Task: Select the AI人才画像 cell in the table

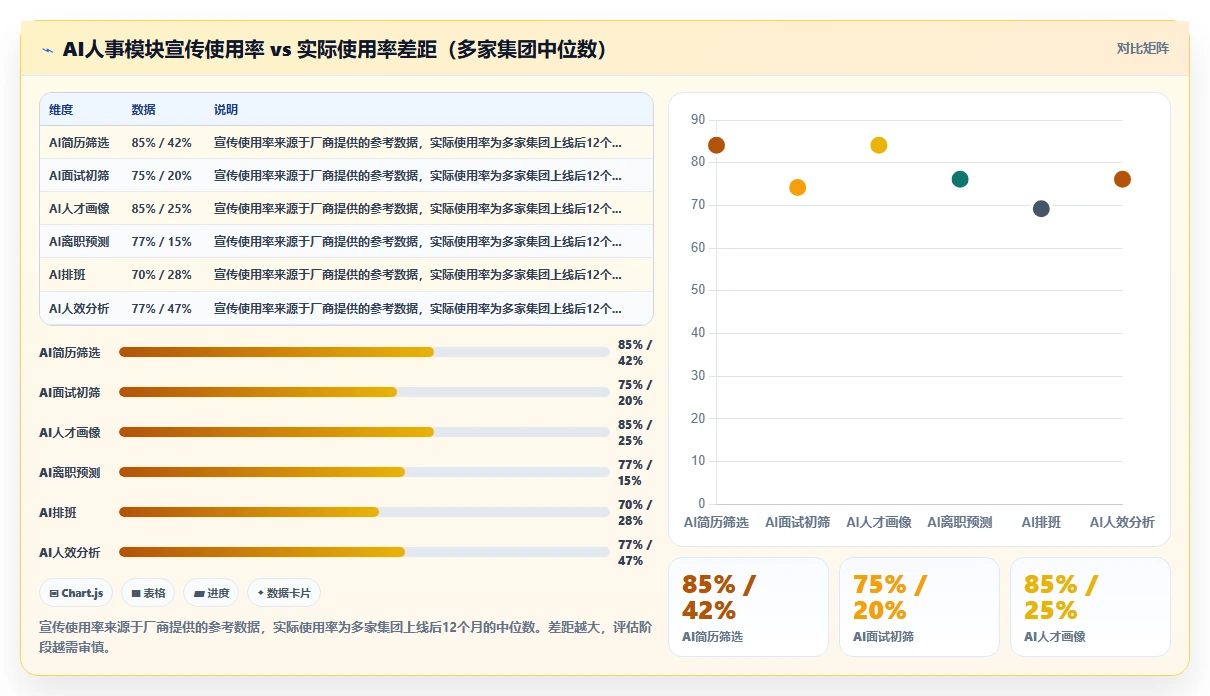Action: tap(79, 209)
